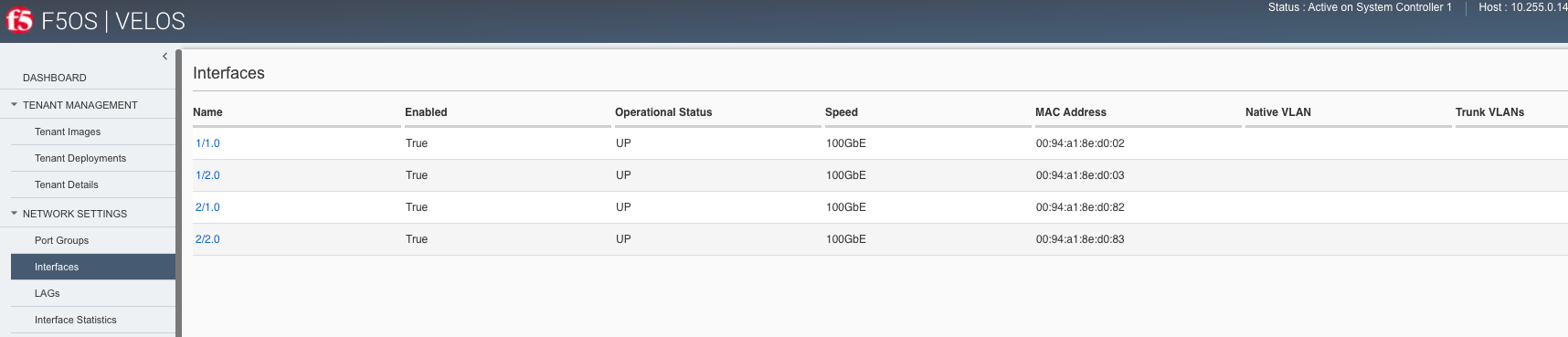The width and height of the screenshot is (1568, 337).
Task: Sort by the Speed column header
Action: click(x=842, y=112)
